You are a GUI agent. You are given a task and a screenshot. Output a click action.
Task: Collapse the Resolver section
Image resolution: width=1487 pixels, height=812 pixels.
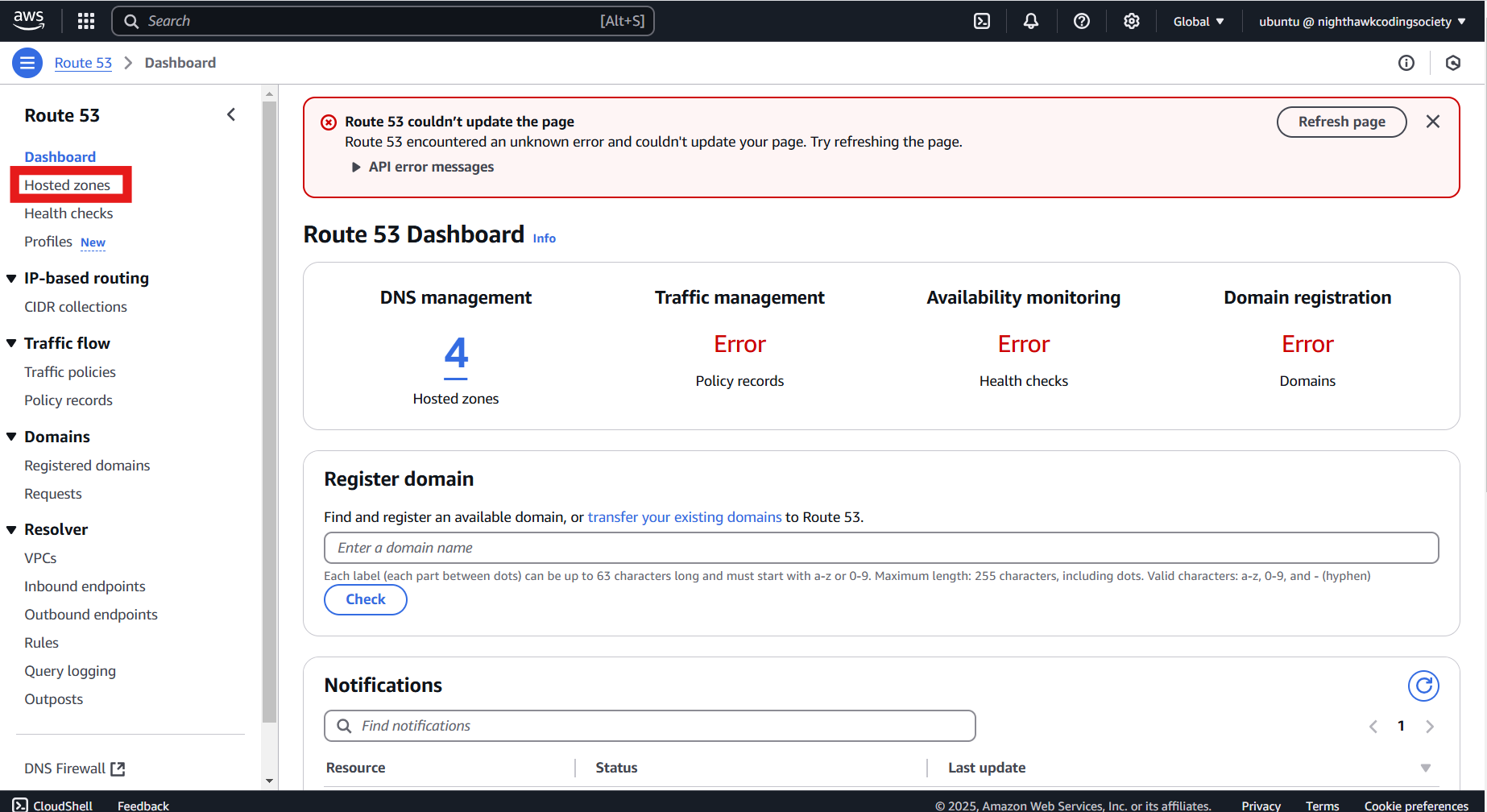11,530
